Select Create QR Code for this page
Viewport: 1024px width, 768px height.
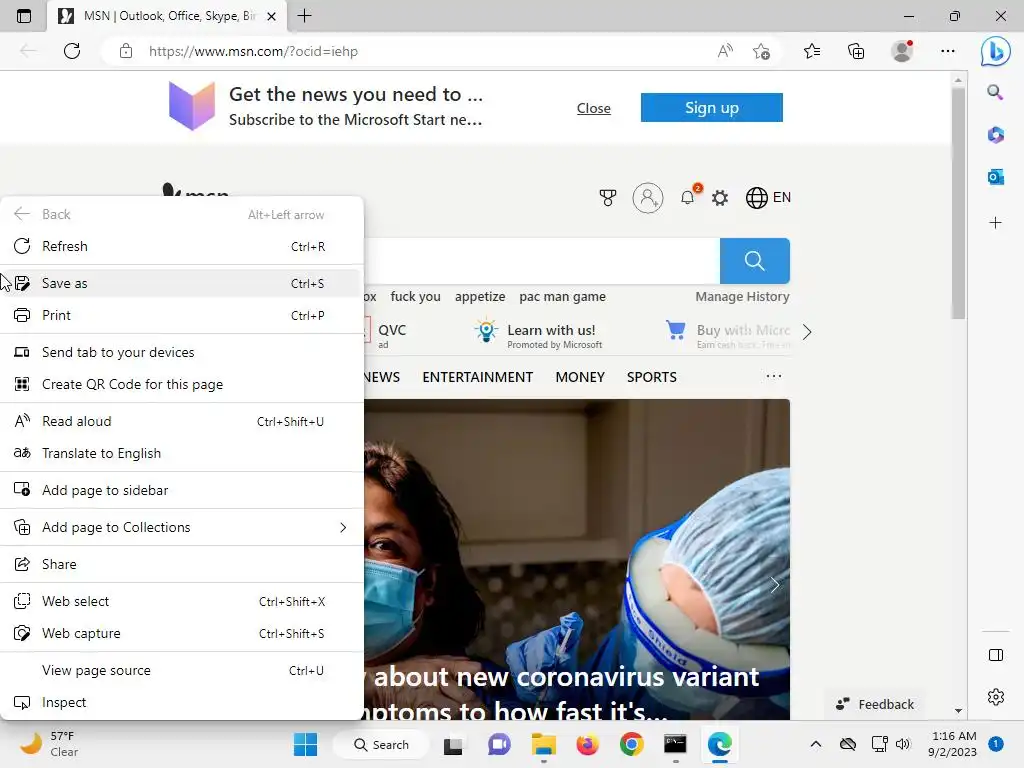182,385
